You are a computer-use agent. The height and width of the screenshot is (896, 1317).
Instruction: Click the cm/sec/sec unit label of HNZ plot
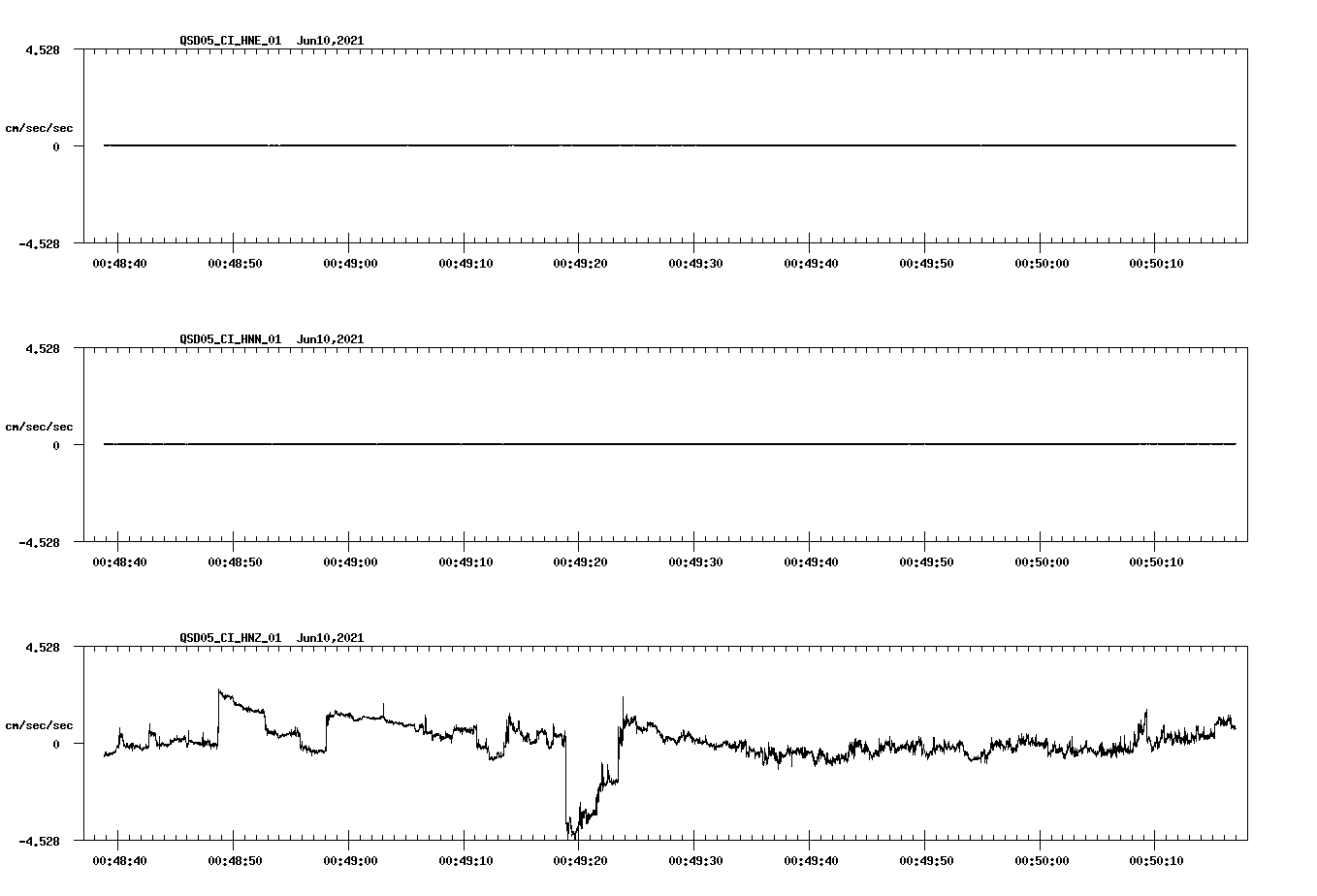pyautogui.click(x=39, y=725)
